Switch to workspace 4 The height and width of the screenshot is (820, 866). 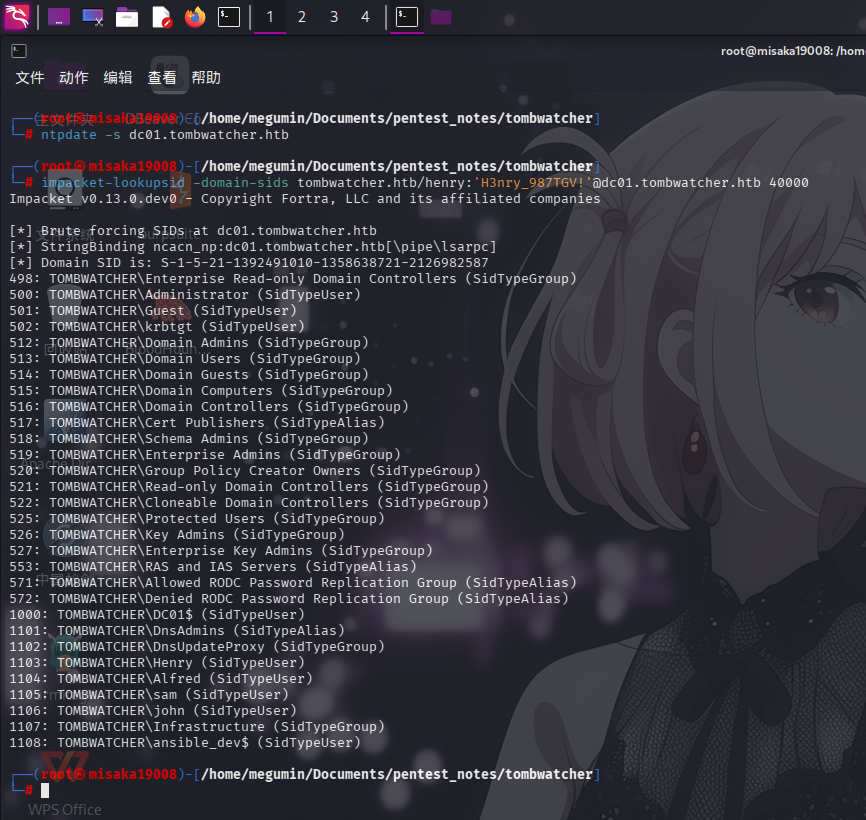tap(365, 17)
